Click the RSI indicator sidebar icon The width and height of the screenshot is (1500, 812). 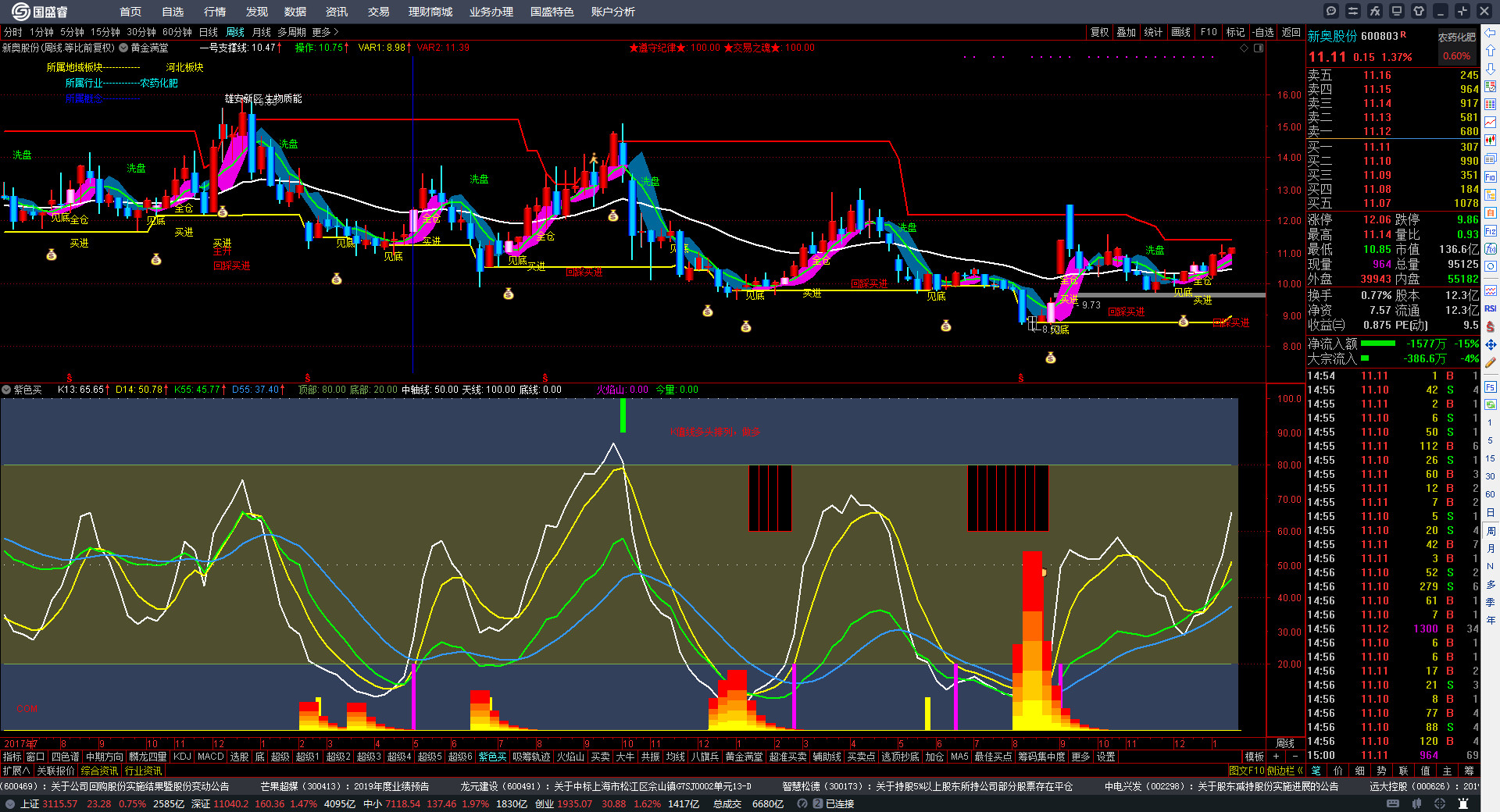point(1491,308)
